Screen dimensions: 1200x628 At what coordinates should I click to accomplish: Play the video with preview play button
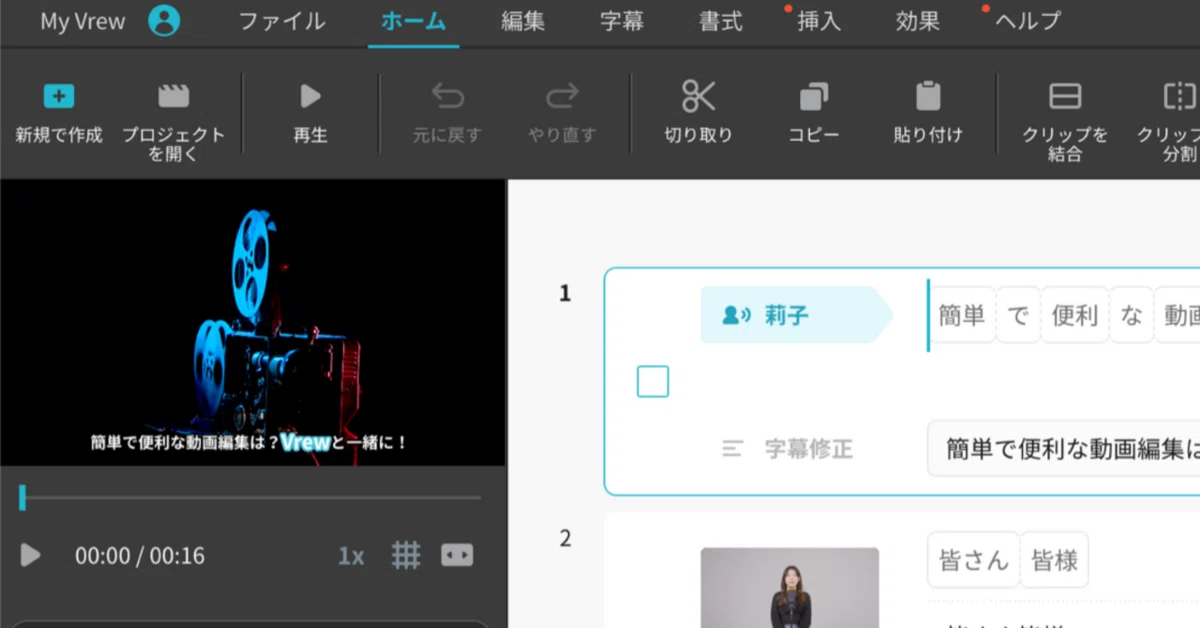(31, 555)
